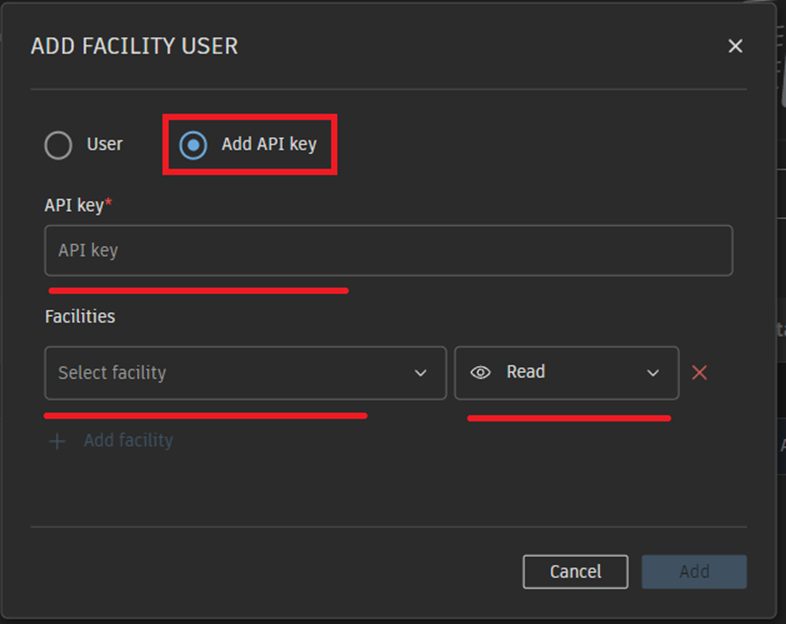Click the Add facility link text
The width and height of the screenshot is (786, 624).
click(x=128, y=441)
